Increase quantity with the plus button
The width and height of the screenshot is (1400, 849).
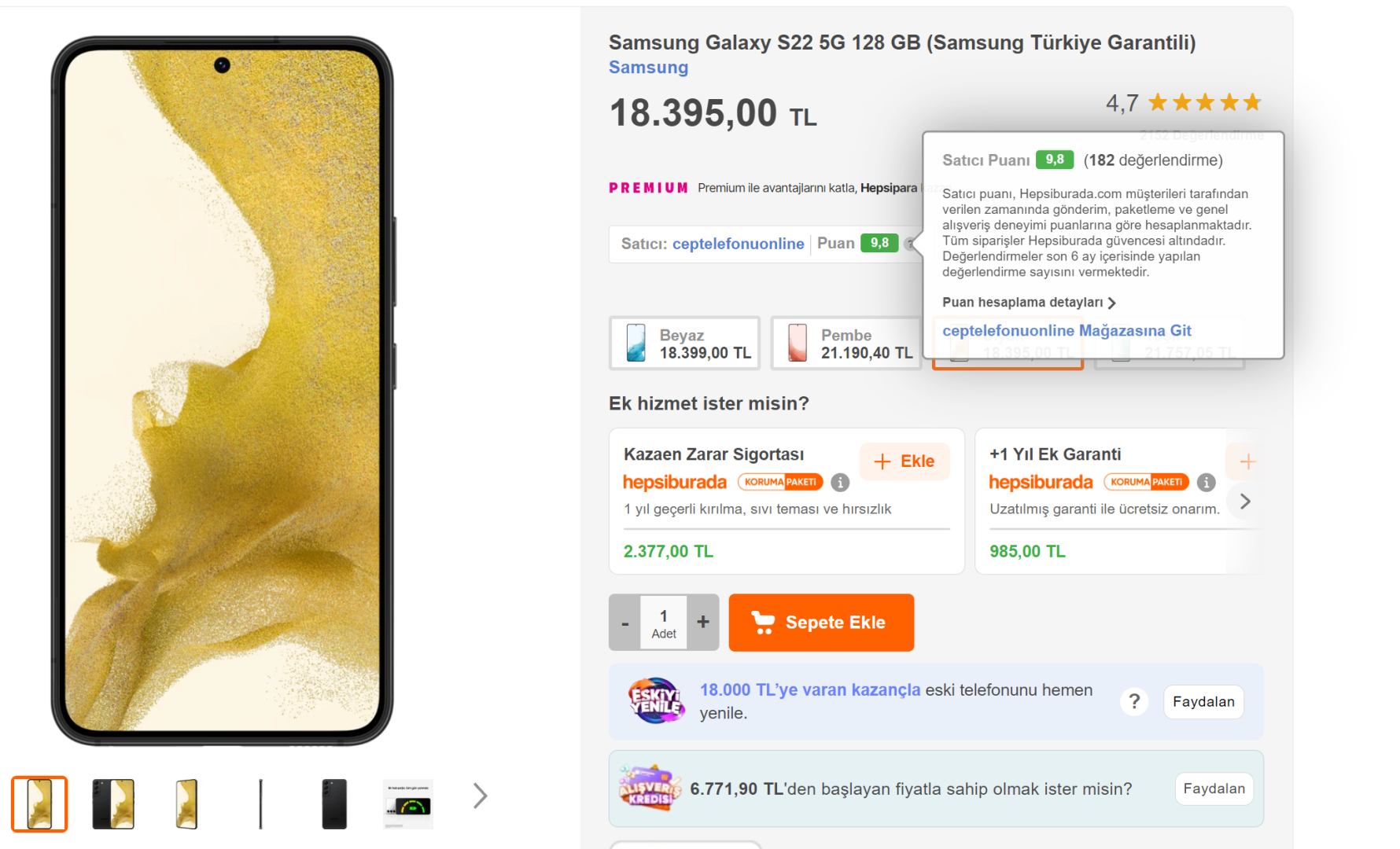coord(703,622)
